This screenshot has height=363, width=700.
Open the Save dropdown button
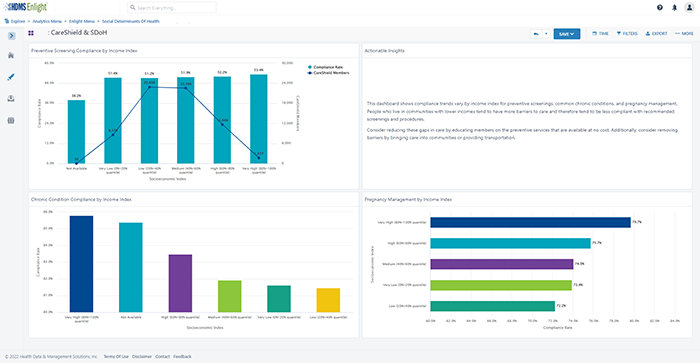pyautogui.click(x=567, y=34)
